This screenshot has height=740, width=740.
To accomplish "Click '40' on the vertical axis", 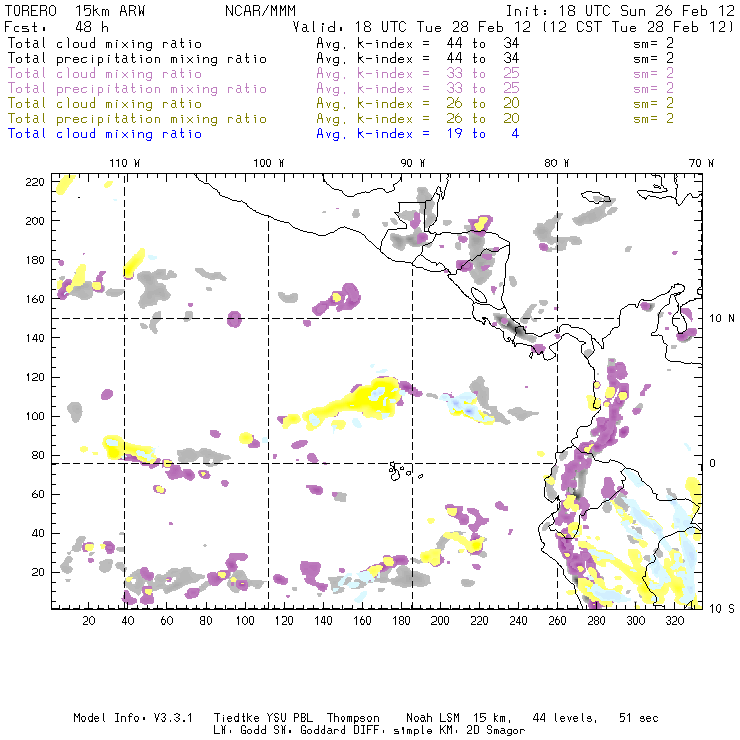I will (x=39, y=533).
